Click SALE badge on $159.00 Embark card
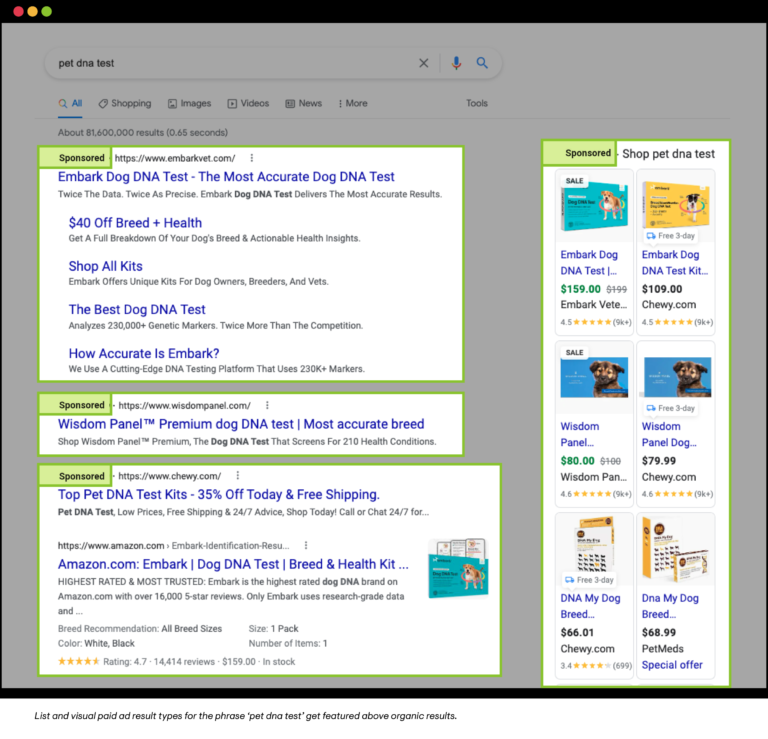768x739 pixels. pos(575,181)
